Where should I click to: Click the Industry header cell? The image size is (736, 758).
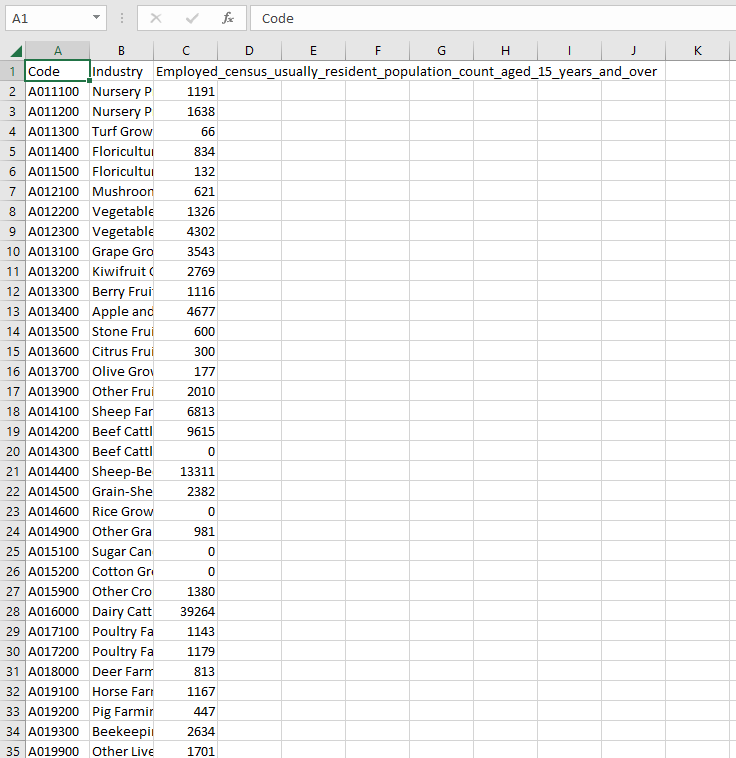(x=121, y=72)
